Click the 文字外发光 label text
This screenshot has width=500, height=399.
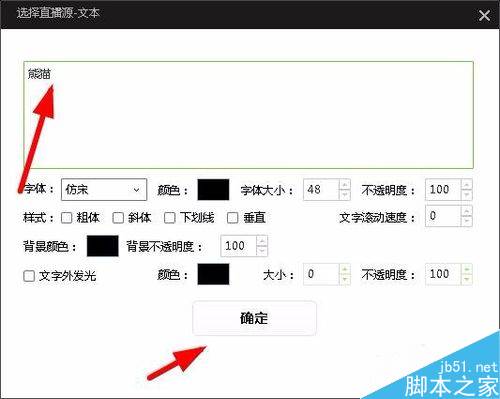tap(68, 276)
